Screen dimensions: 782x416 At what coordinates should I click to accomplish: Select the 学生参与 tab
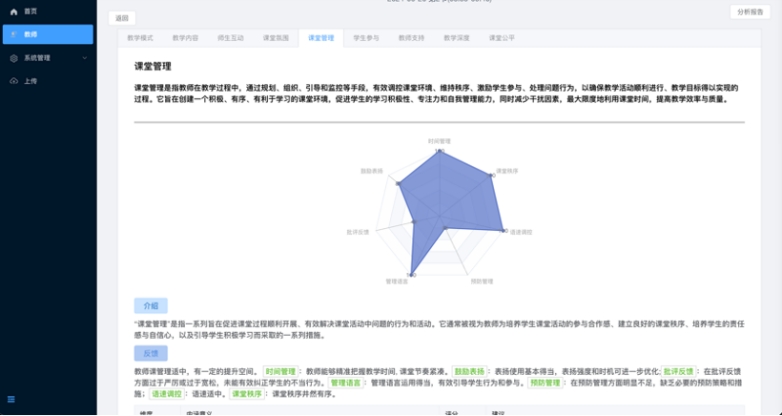366,37
